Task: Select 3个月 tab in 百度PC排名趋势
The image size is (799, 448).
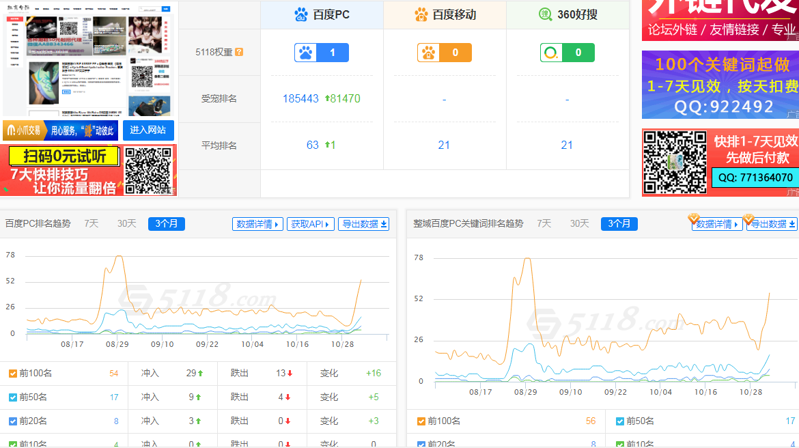Action: (x=166, y=224)
